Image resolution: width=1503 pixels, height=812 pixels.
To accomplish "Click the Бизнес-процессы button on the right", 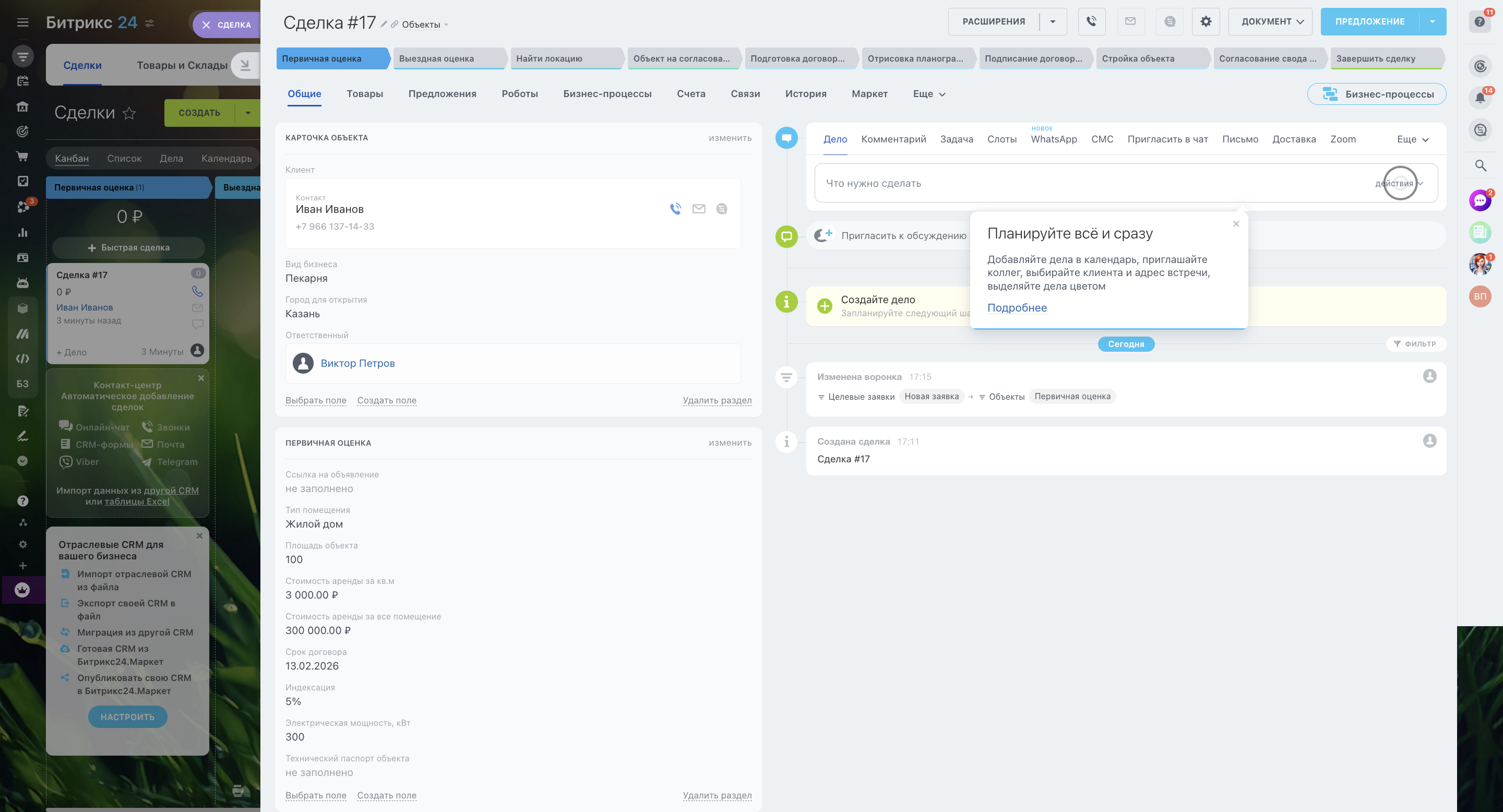I will [1376, 94].
